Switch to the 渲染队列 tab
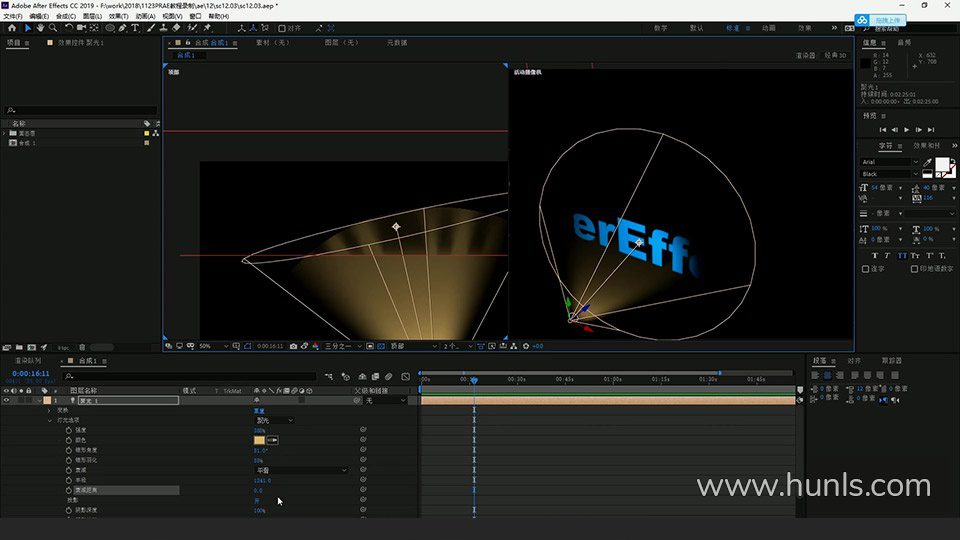The height and width of the screenshot is (540, 960). 28,360
